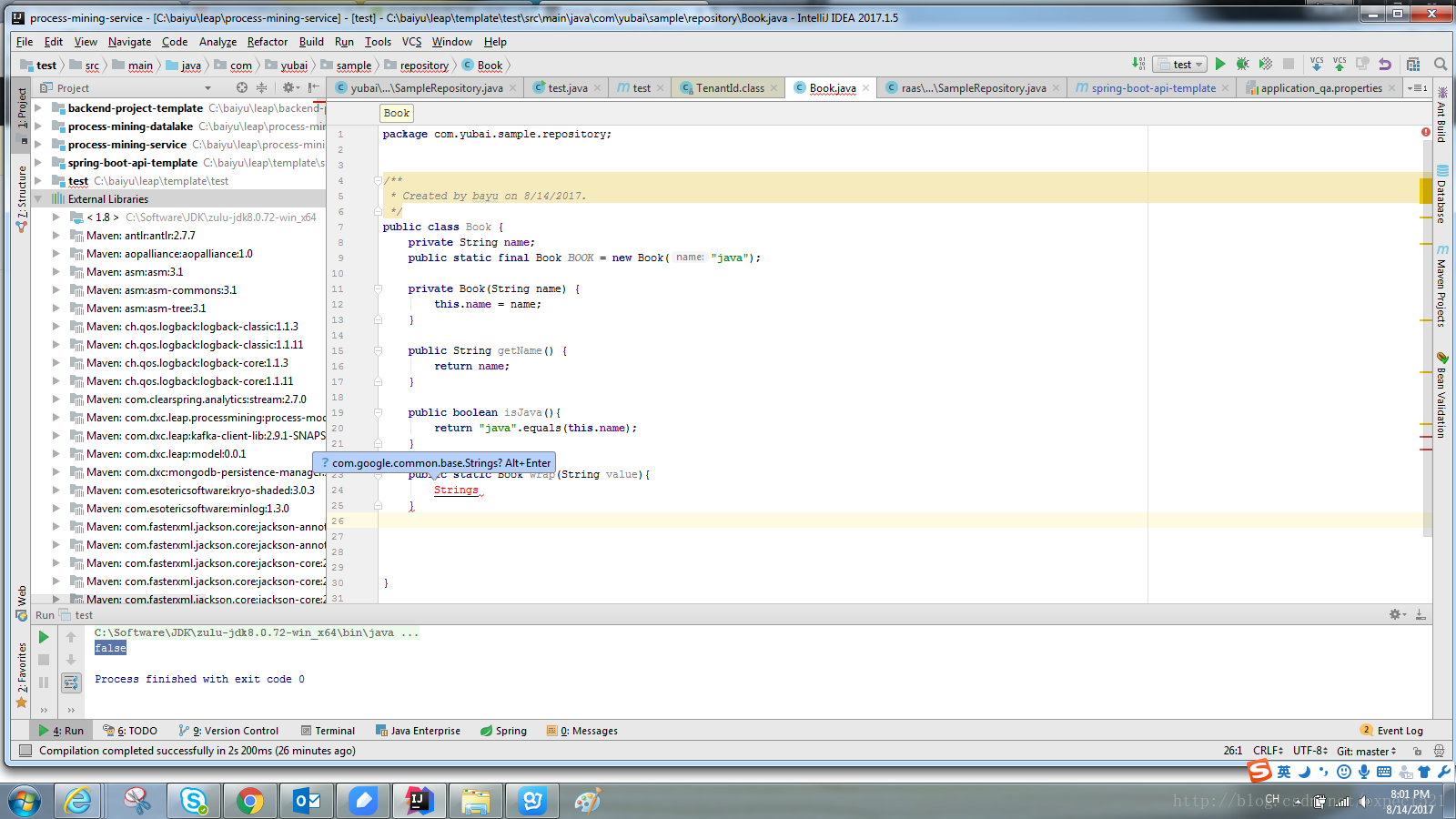Toggle Use Soft Wraps in the Run console
Screen dimensions: 1456x819
(x=71, y=682)
